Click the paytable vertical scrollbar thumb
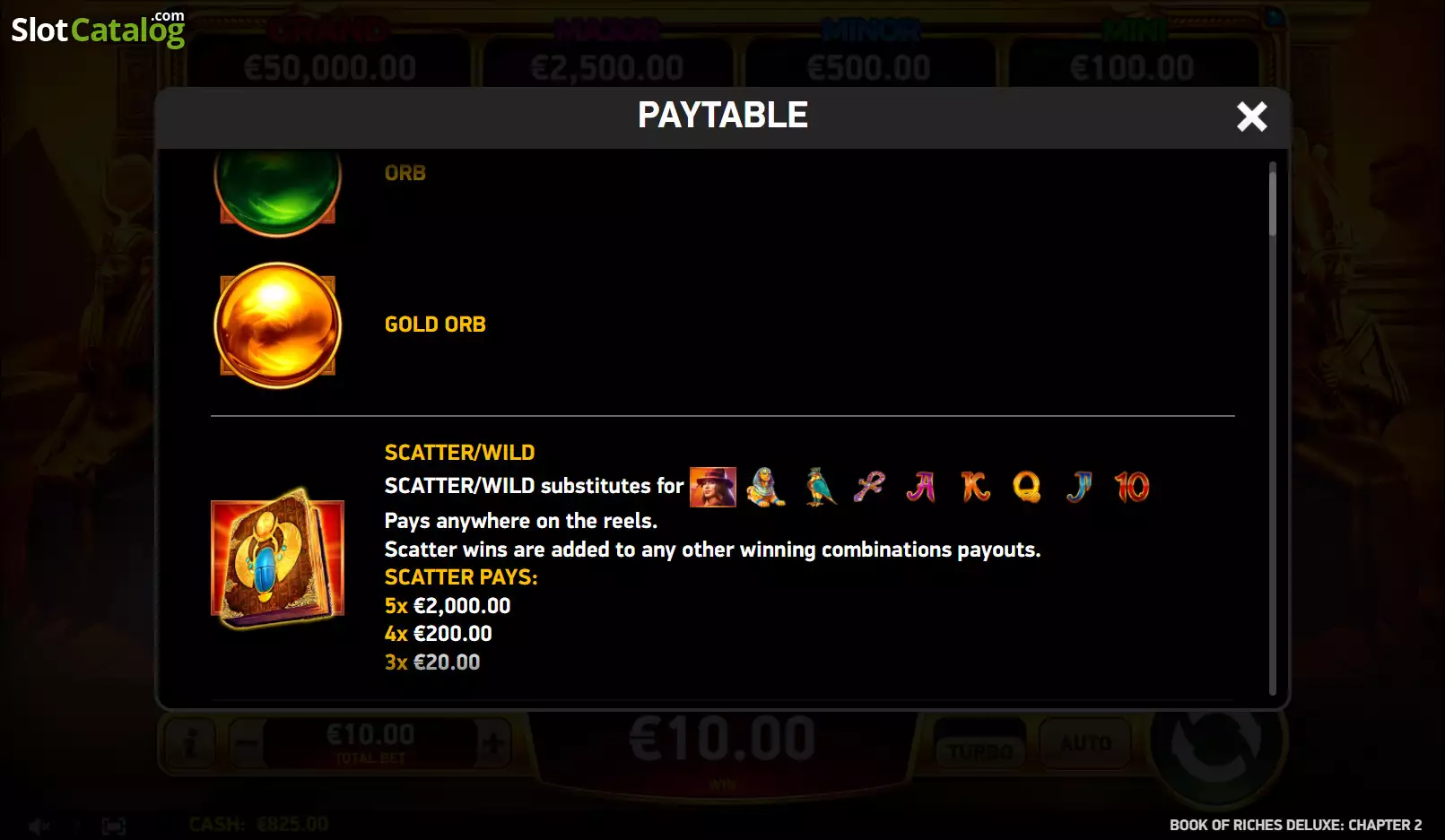Image resolution: width=1445 pixels, height=840 pixels. click(x=1272, y=199)
